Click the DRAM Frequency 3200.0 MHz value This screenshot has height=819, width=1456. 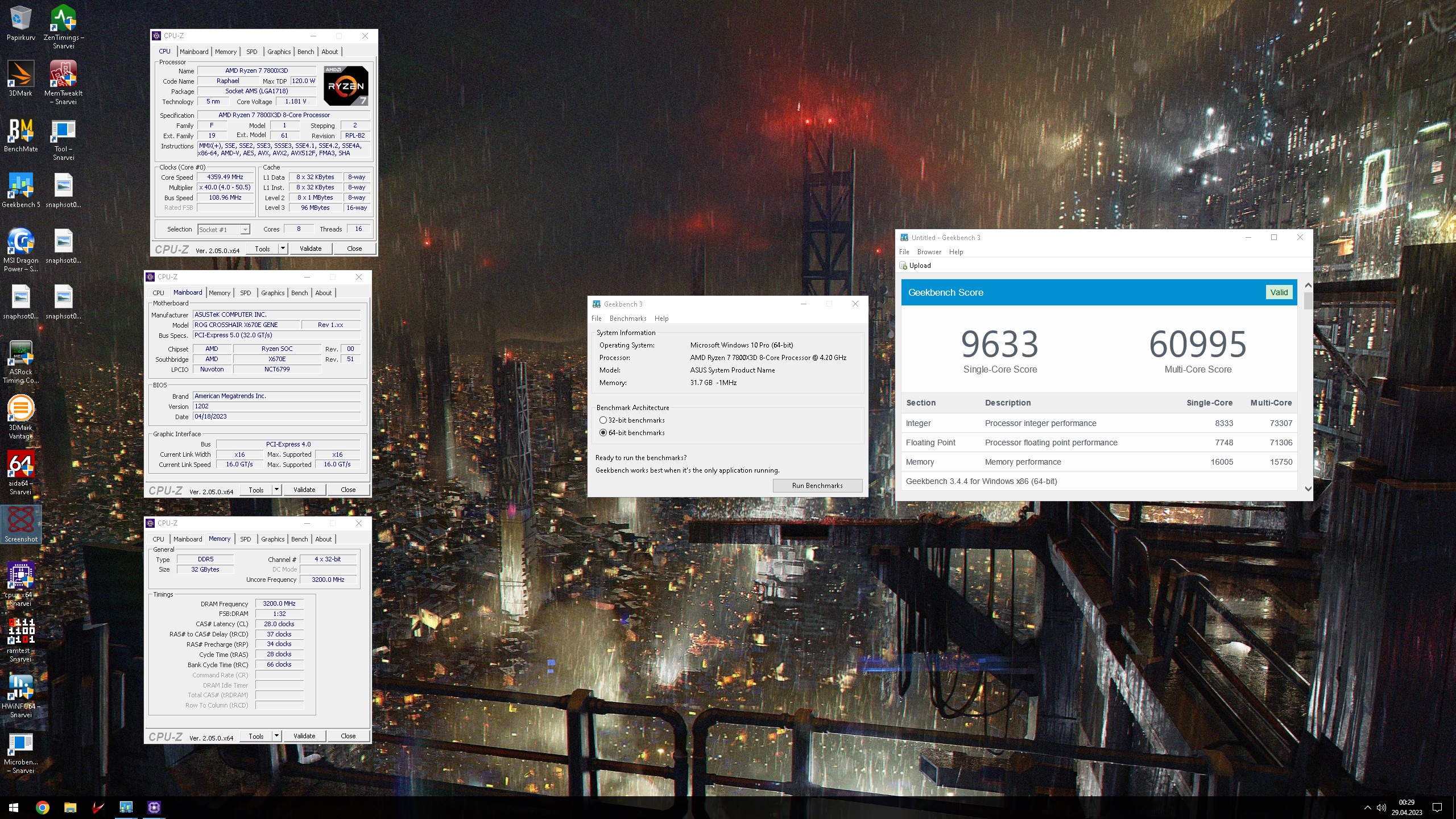279,603
